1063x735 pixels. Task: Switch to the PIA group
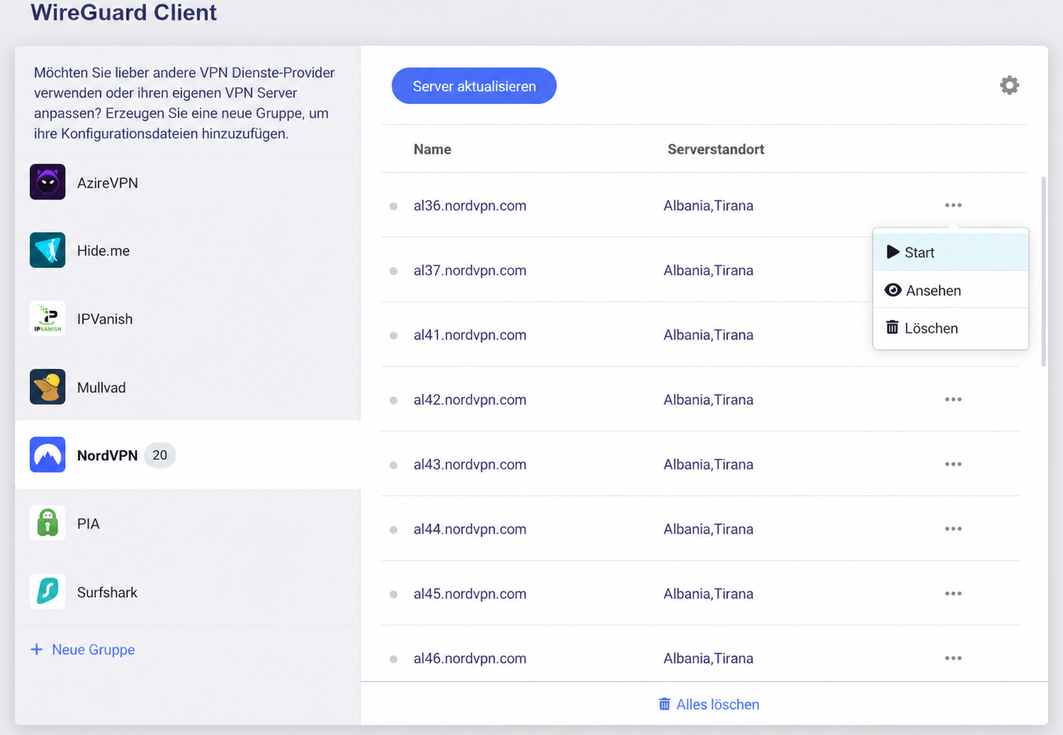pos(187,523)
